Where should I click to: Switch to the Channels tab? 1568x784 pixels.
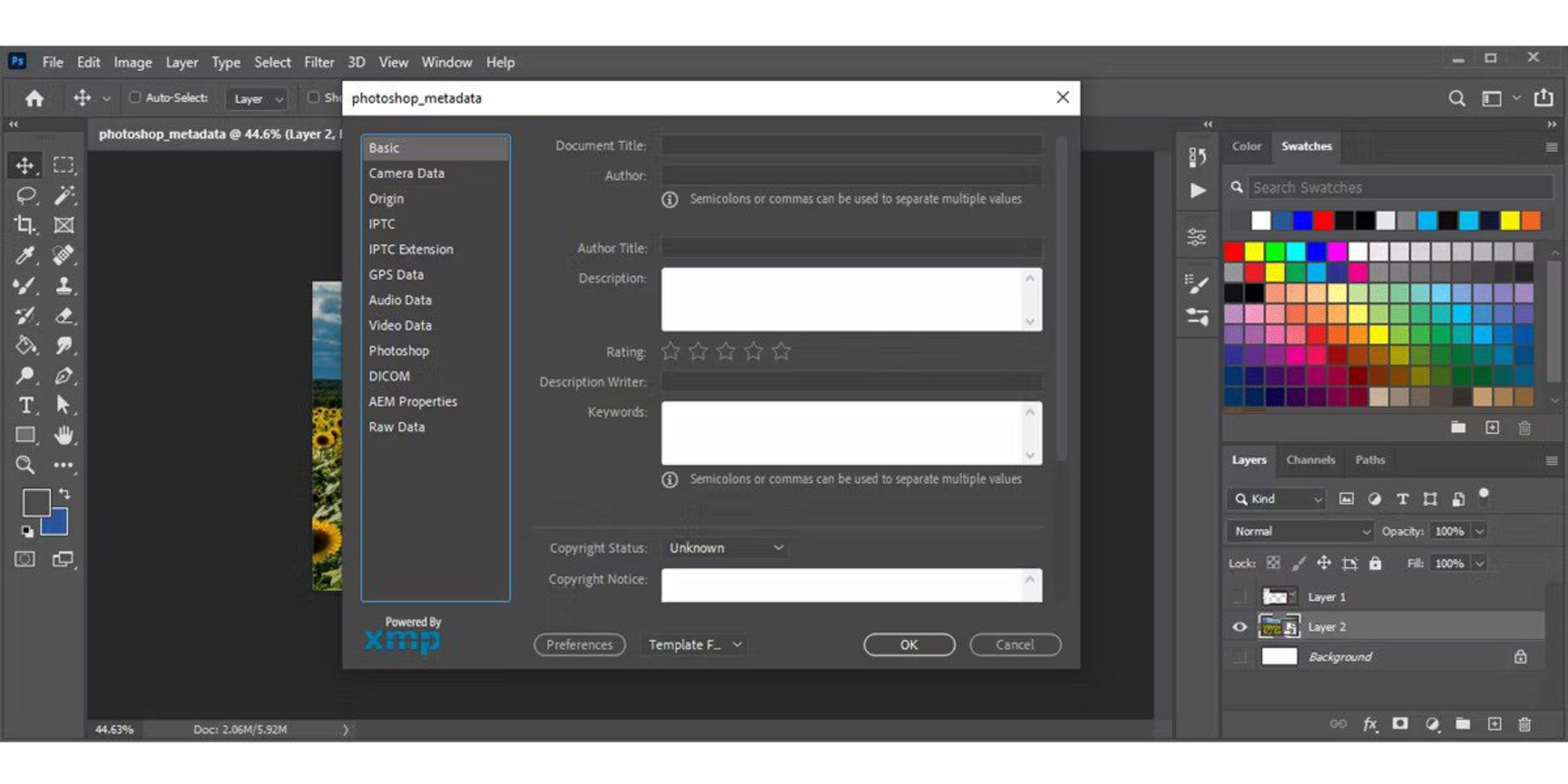[1310, 460]
